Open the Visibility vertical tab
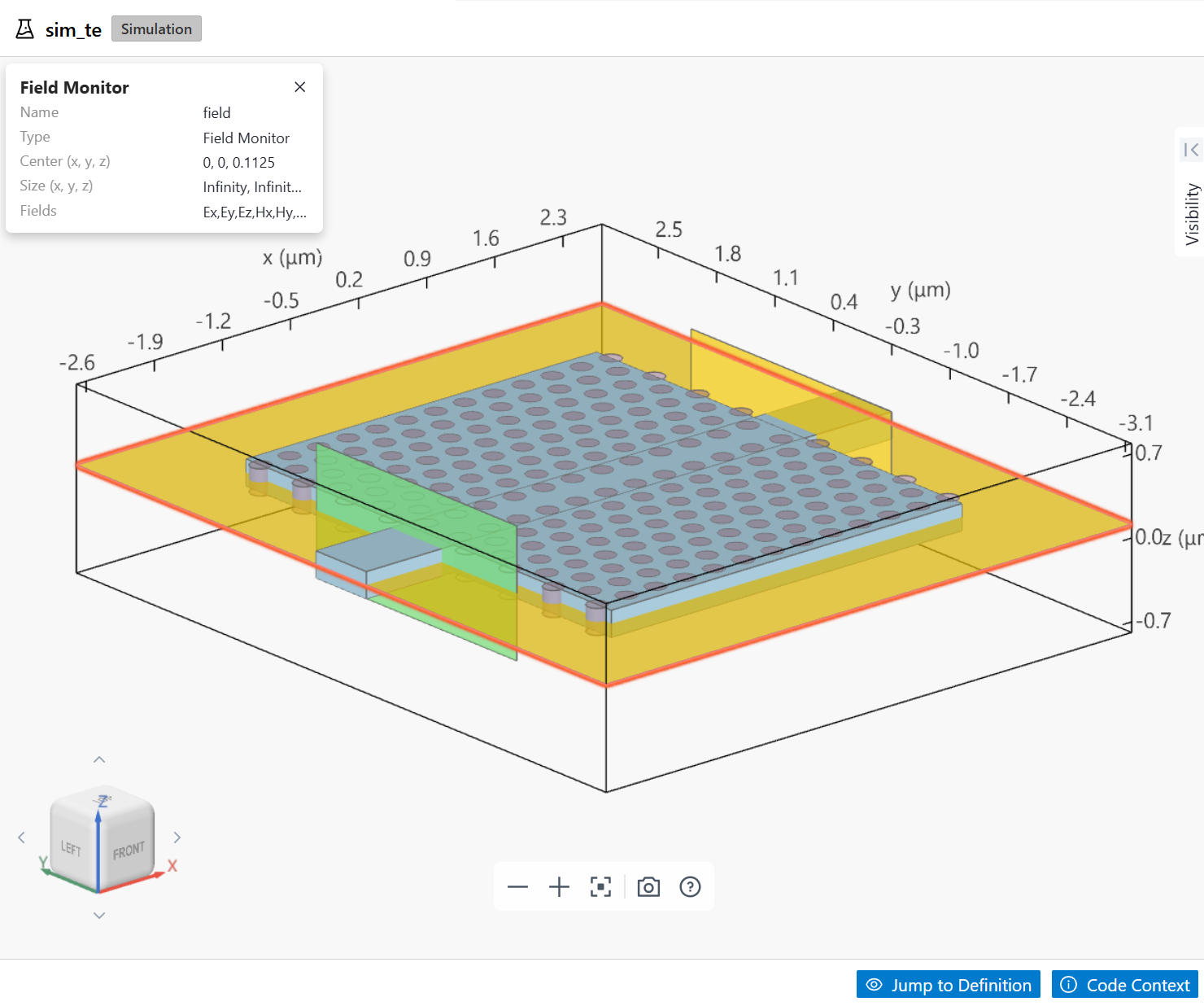The height and width of the screenshot is (1006, 1204). coord(1192,213)
